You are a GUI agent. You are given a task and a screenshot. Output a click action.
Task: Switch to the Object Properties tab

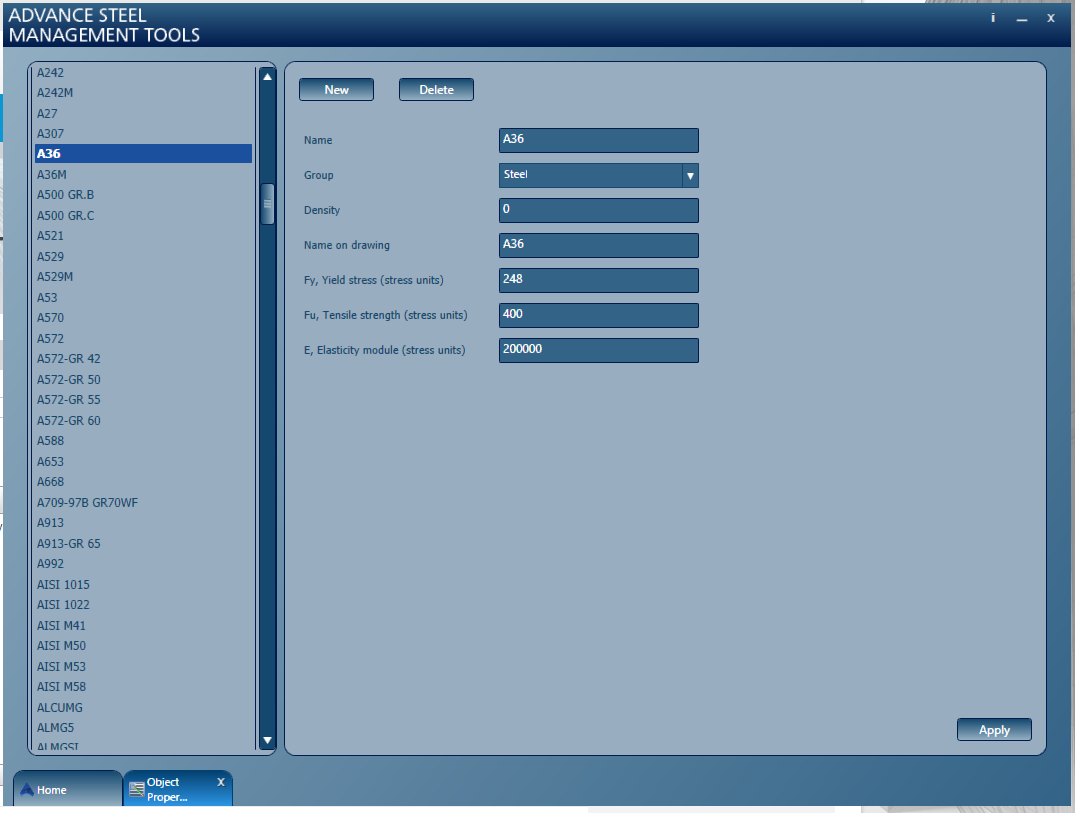pos(178,789)
